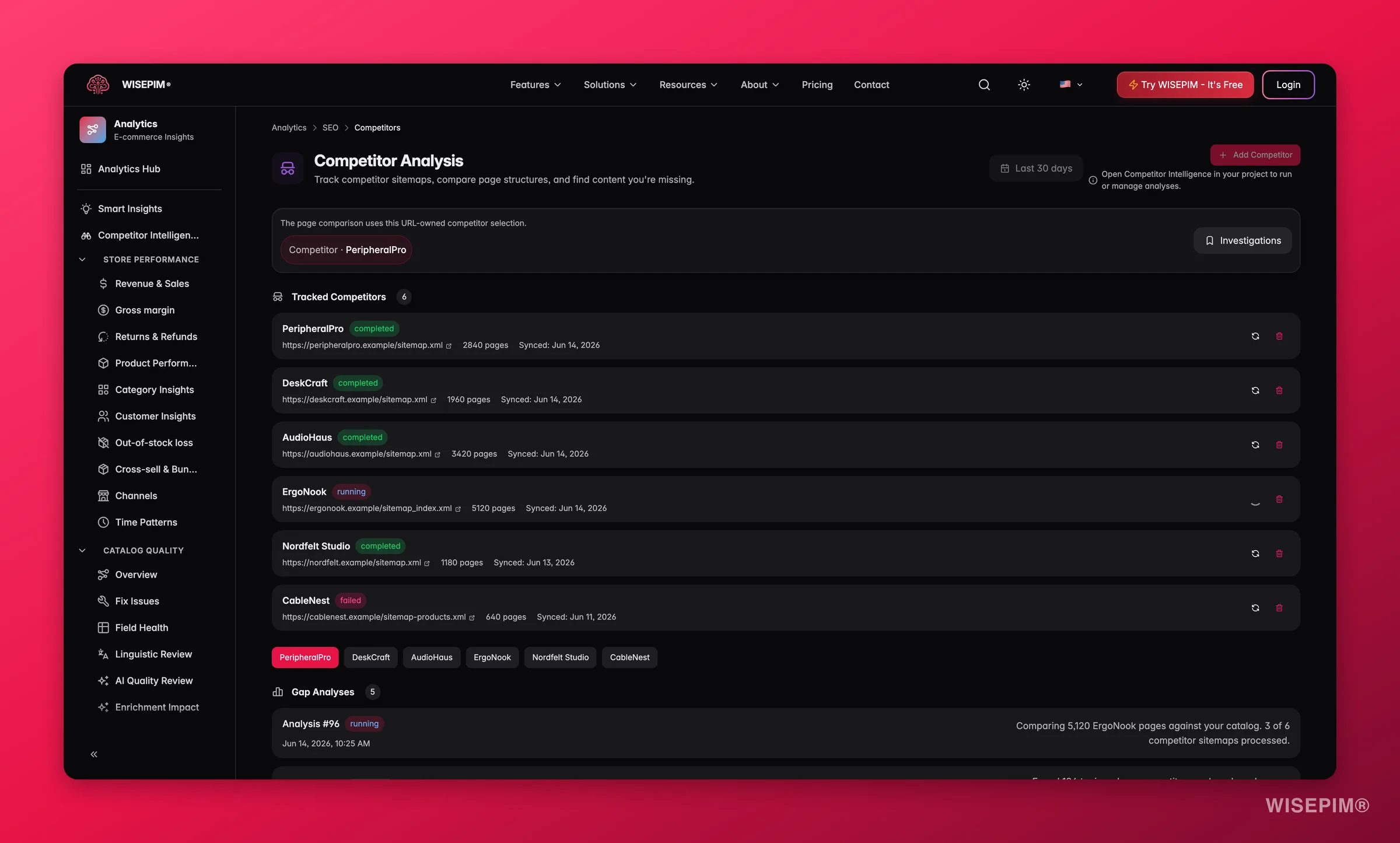Click the Gross margin icon
The height and width of the screenshot is (843, 1400).
pos(103,310)
